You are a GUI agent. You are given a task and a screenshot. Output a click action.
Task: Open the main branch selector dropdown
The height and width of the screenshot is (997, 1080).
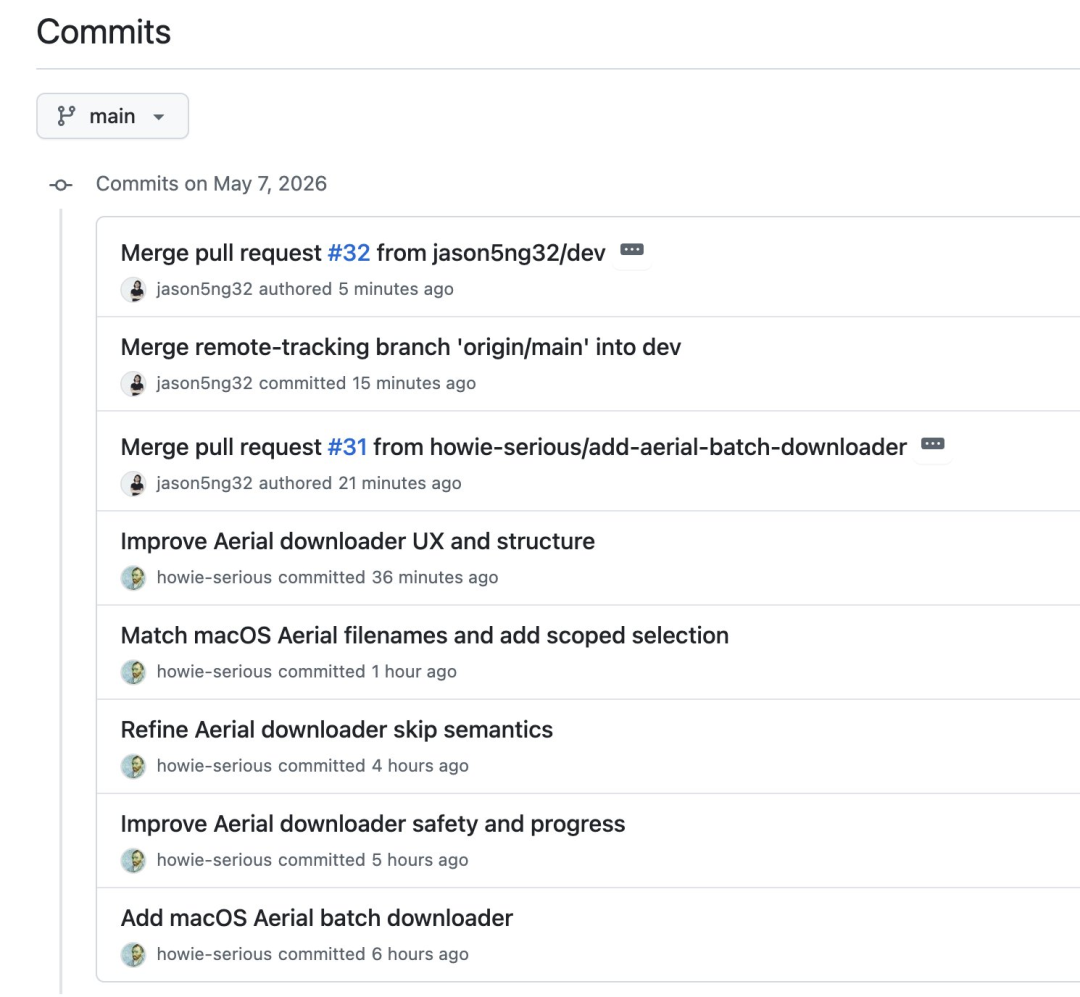click(112, 116)
